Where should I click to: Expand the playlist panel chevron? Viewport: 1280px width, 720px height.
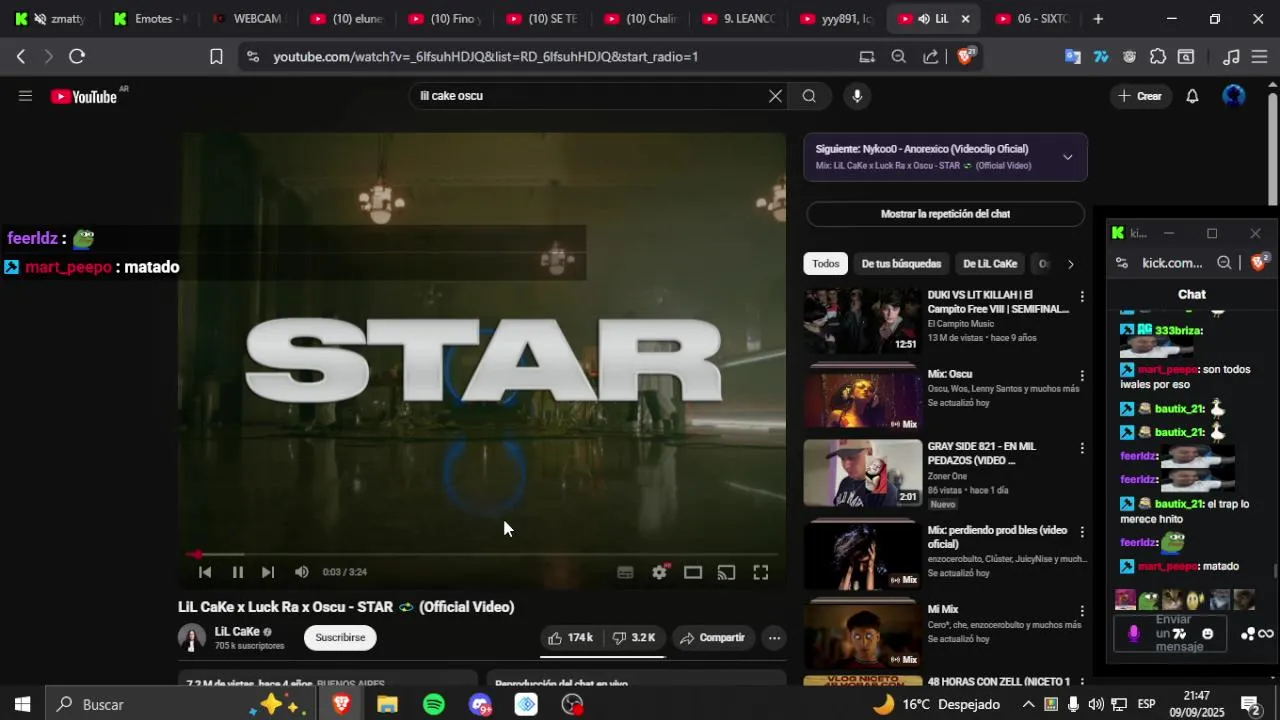1067,157
